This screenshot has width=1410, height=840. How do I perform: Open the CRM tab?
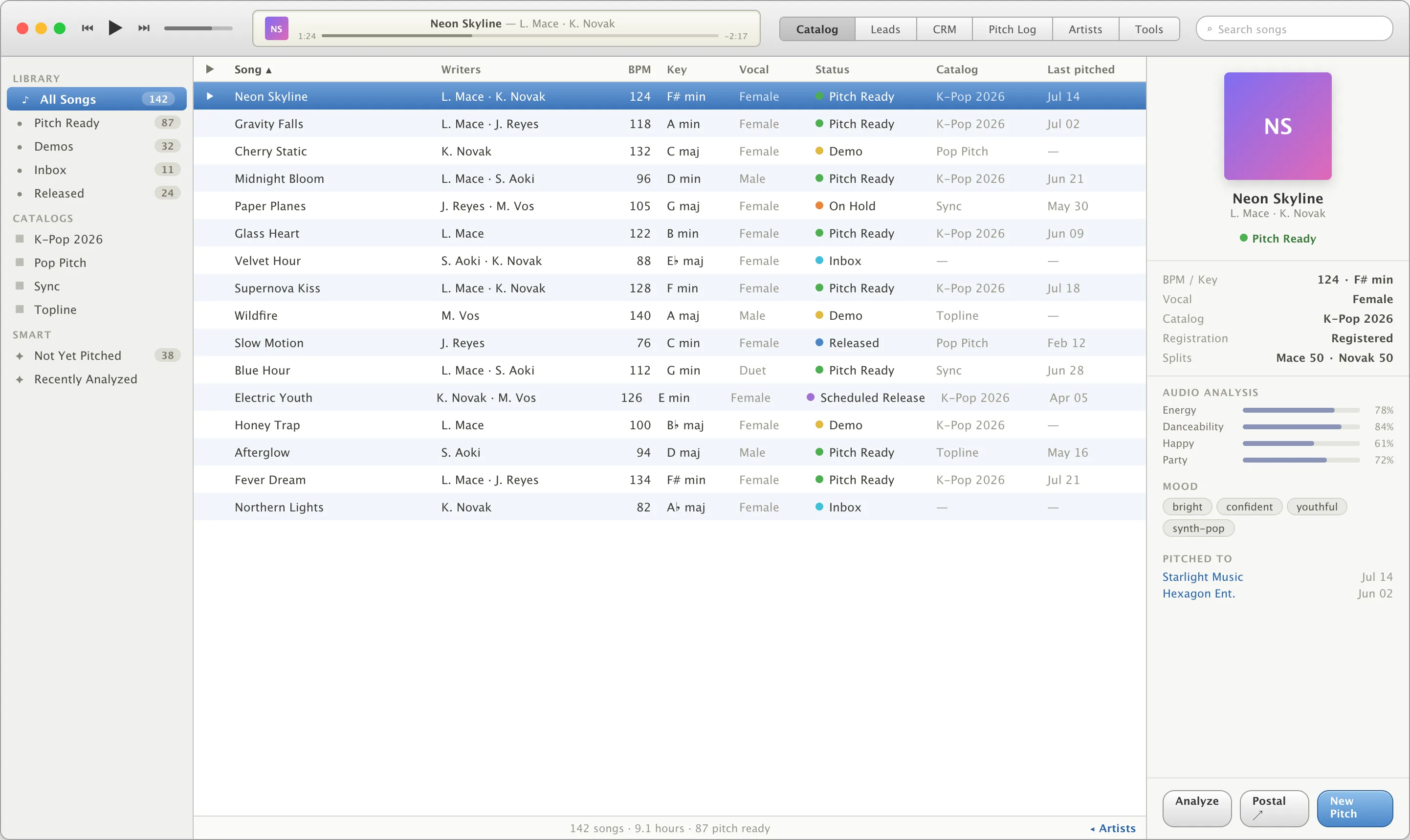coord(944,29)
